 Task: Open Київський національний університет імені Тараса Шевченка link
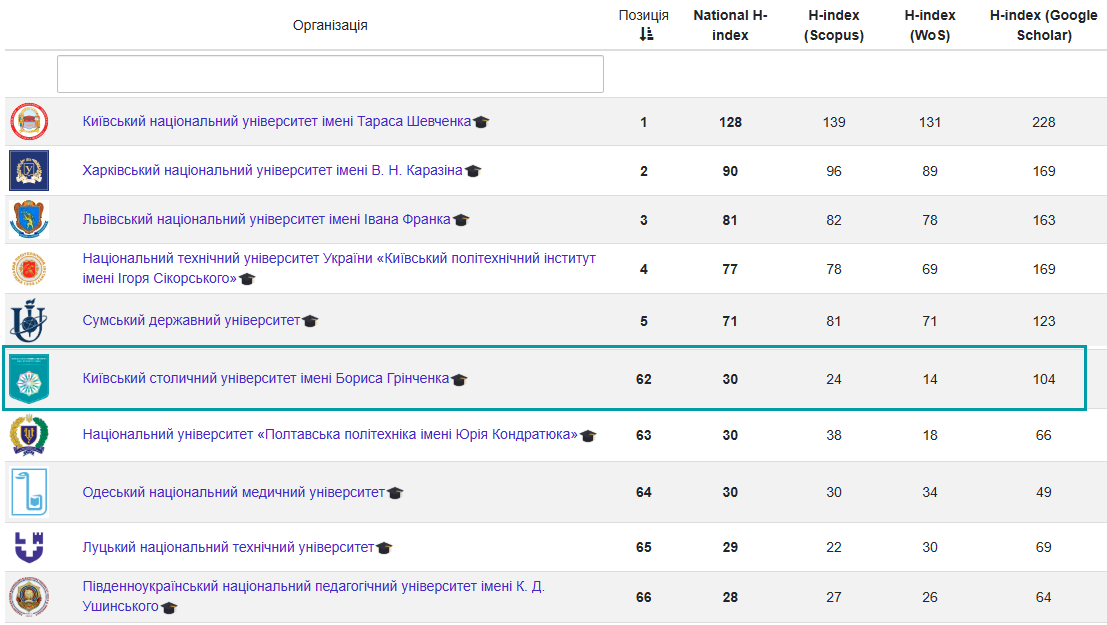(x=276, y=121)
